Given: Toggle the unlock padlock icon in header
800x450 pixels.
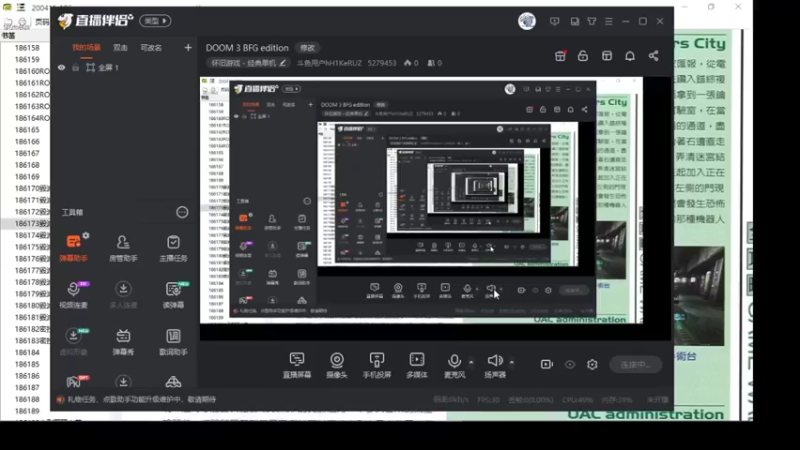Looking at the screenshot, I should (583, 56).
